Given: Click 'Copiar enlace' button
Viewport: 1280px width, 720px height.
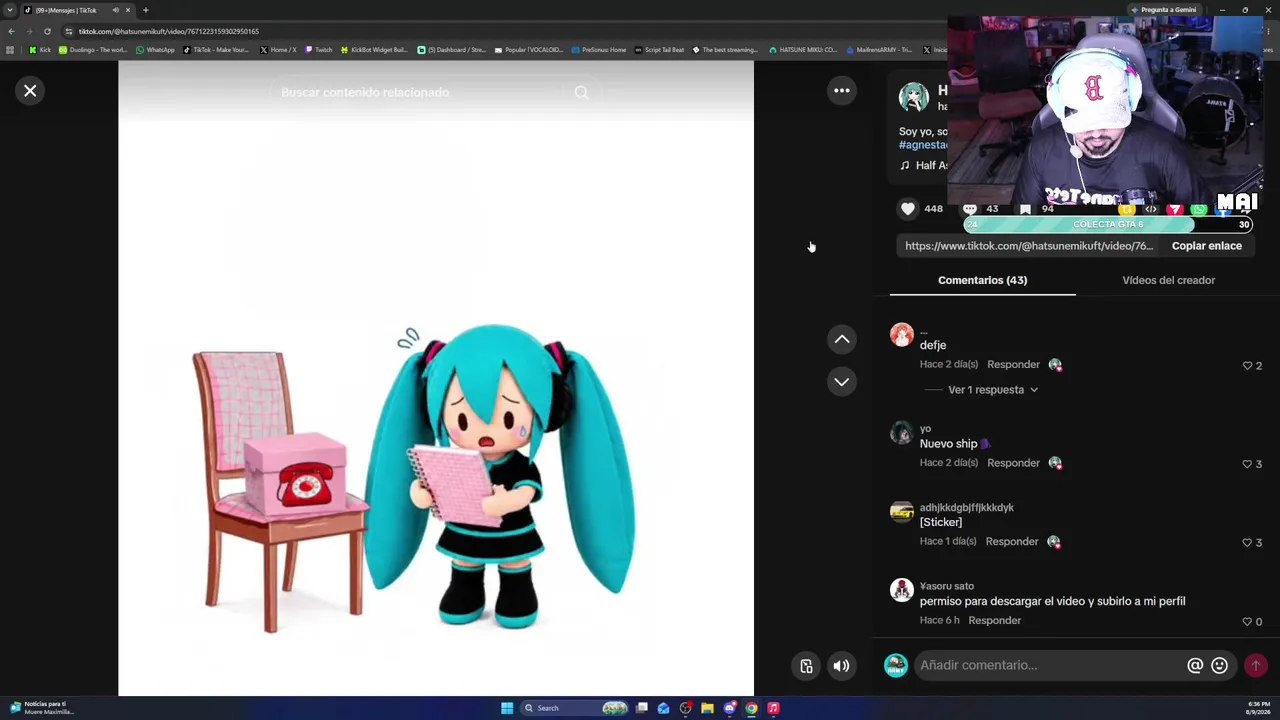Looking at the screenshot, I should point(1207,246).
